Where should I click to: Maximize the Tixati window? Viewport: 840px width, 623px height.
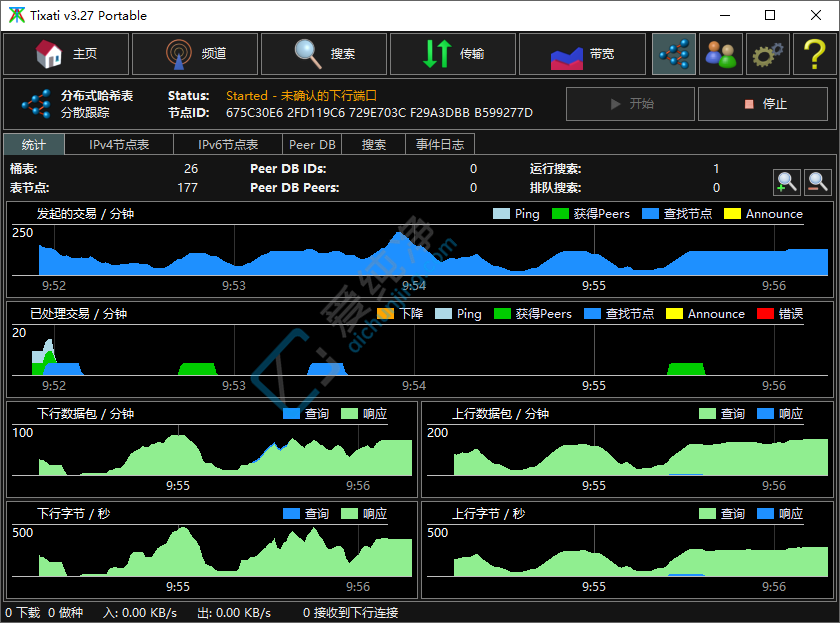pyautogui.click(x=770, y=15)
